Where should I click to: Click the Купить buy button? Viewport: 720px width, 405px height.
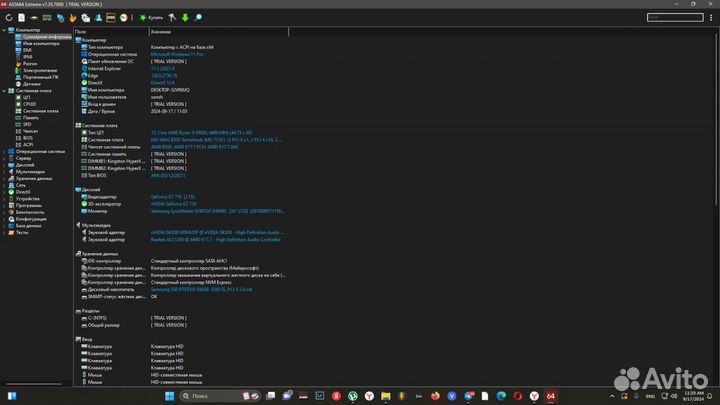click(x=151, y=17)
